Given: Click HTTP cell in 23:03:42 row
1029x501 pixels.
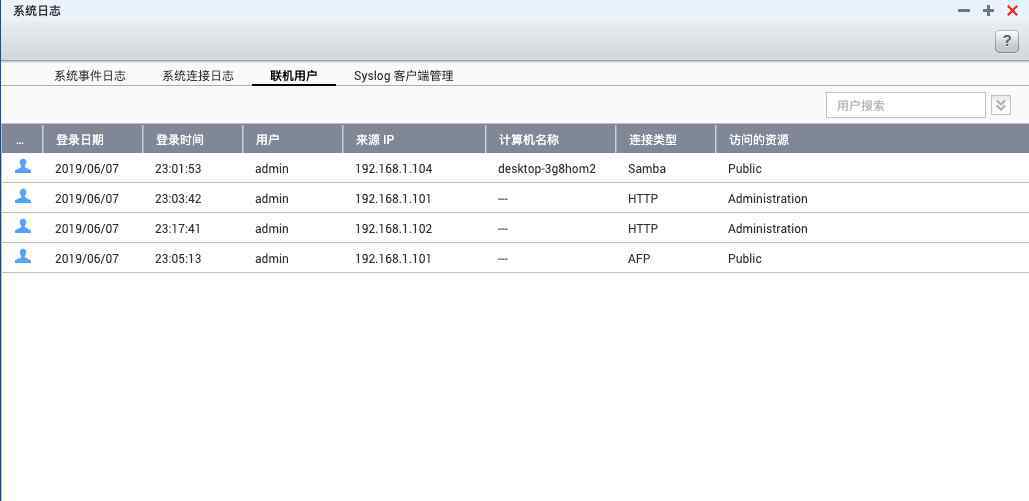Looking at the screenshot, I should pos(642,198).
